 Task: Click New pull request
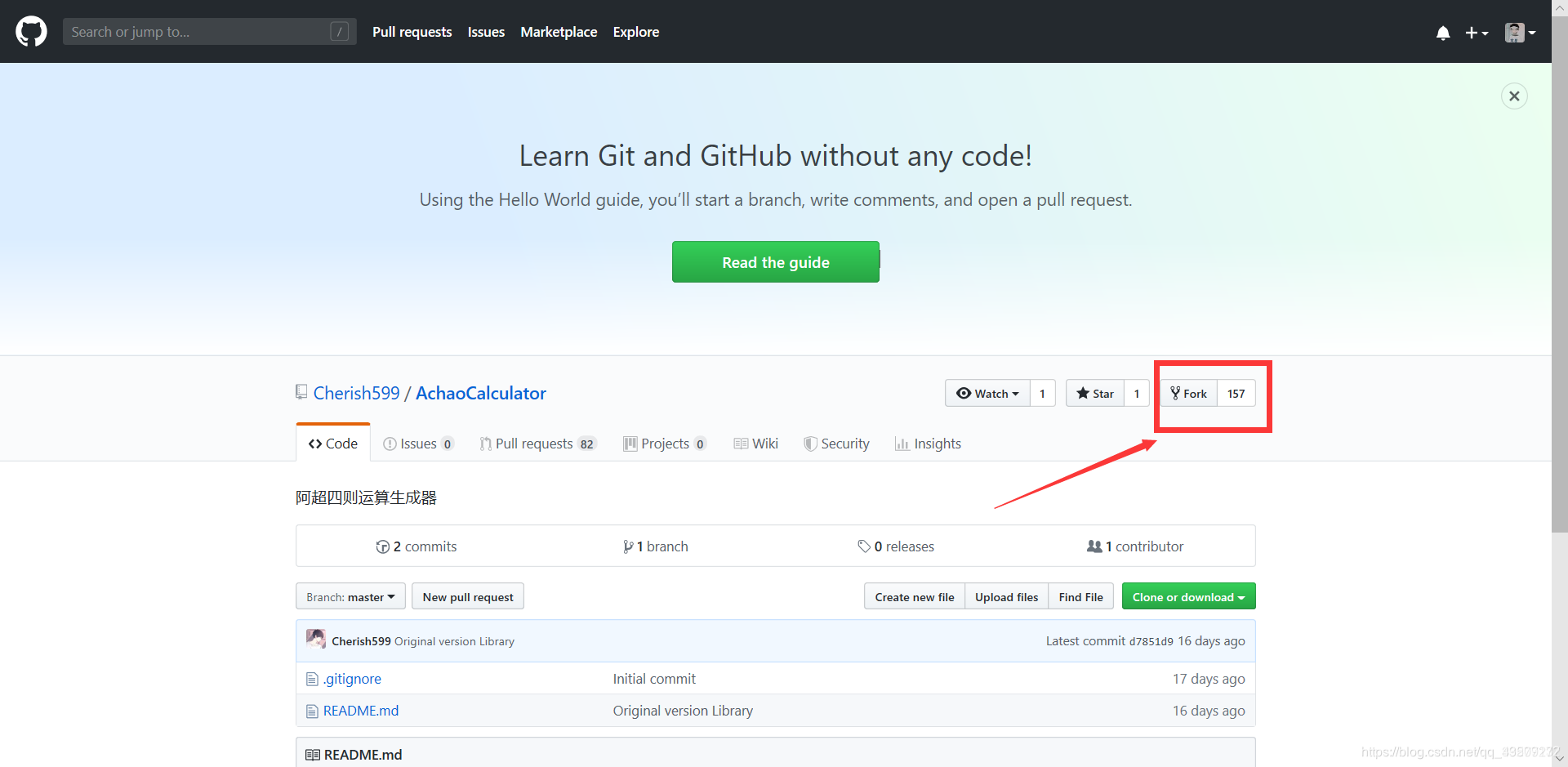click(468, 596)
